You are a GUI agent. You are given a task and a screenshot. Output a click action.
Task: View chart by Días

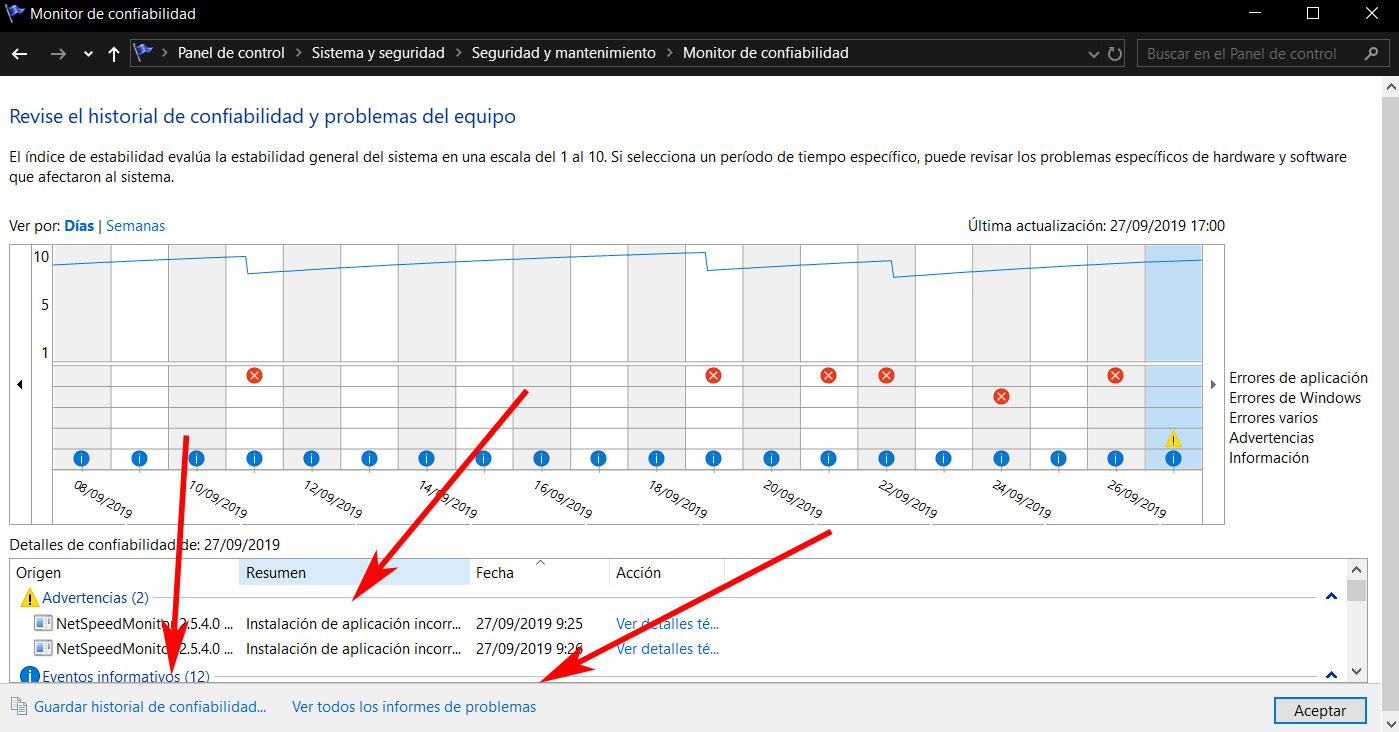tap(79, 226)
